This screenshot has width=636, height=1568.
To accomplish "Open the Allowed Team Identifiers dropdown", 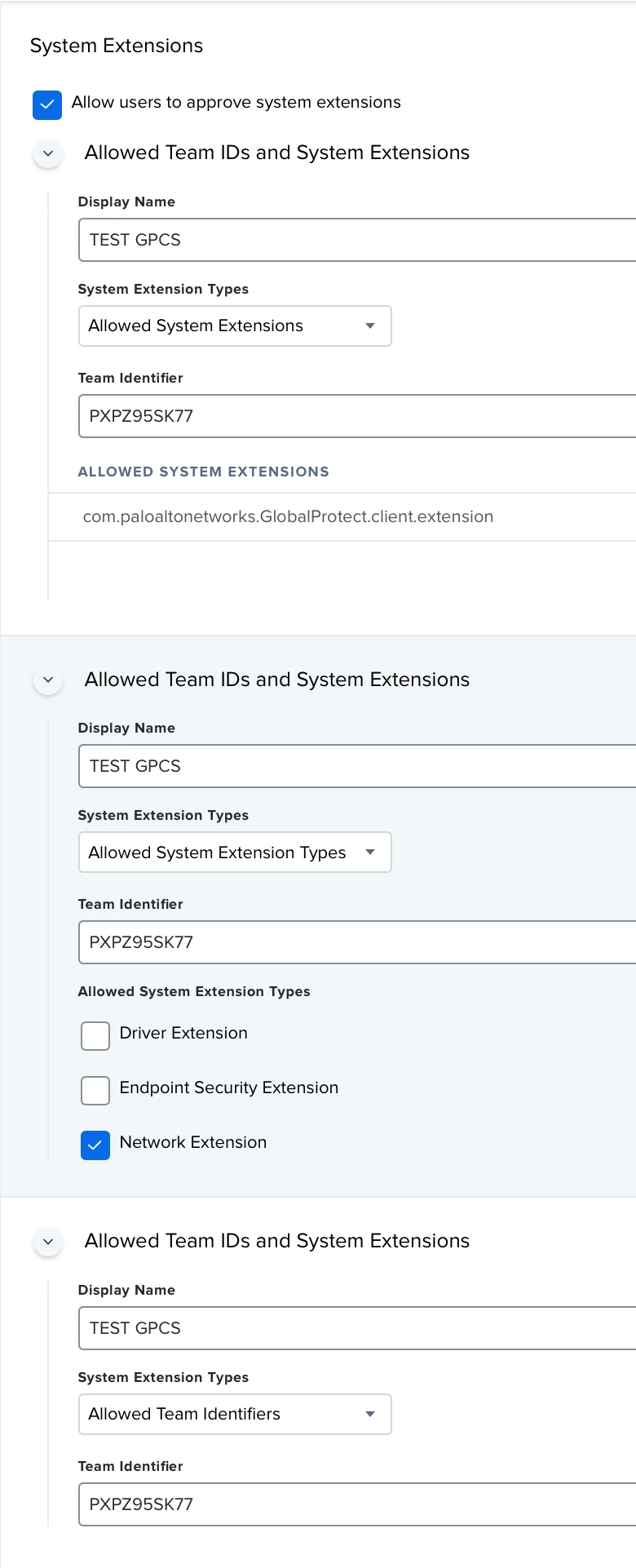I will (235, 1415).
